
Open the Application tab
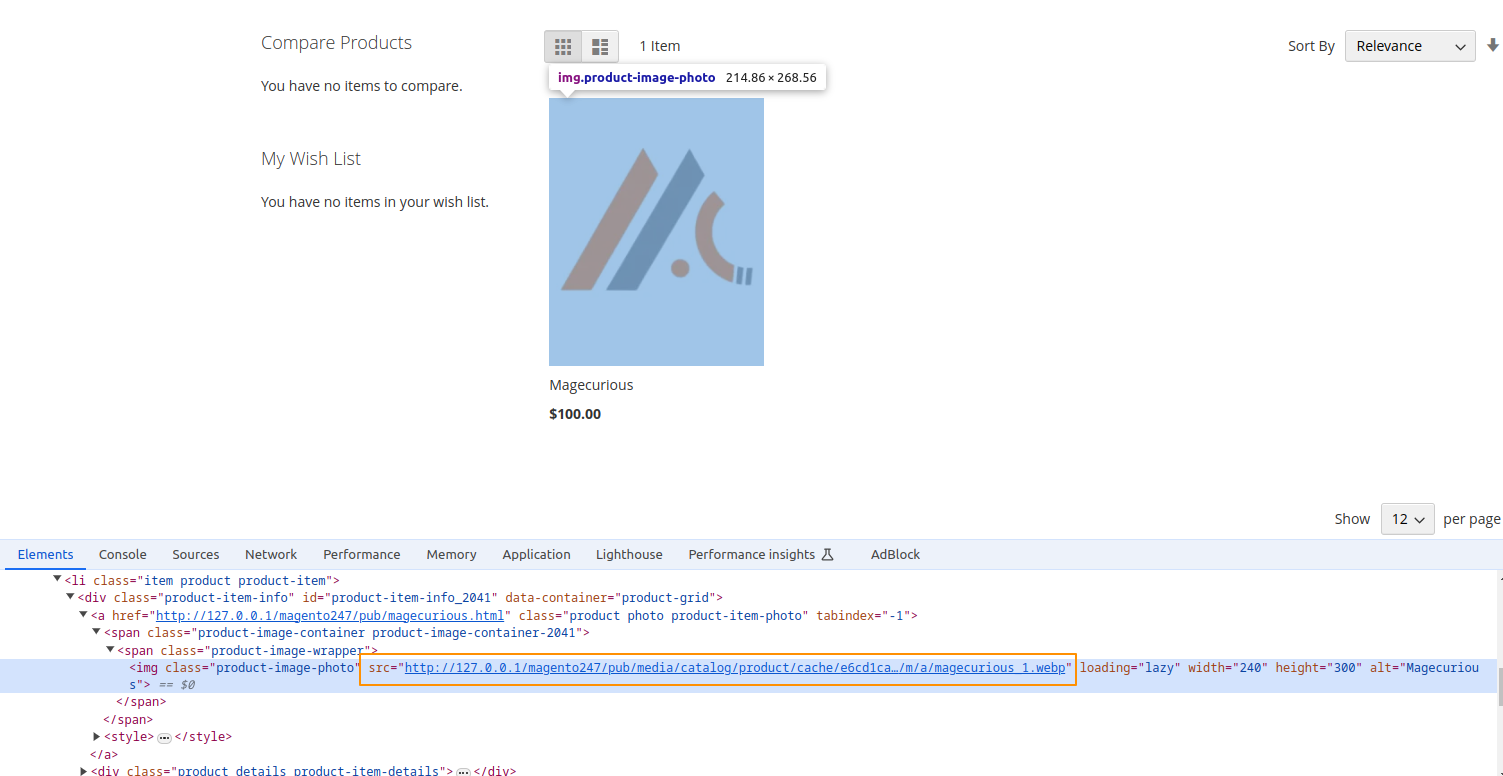coord(536,554)
